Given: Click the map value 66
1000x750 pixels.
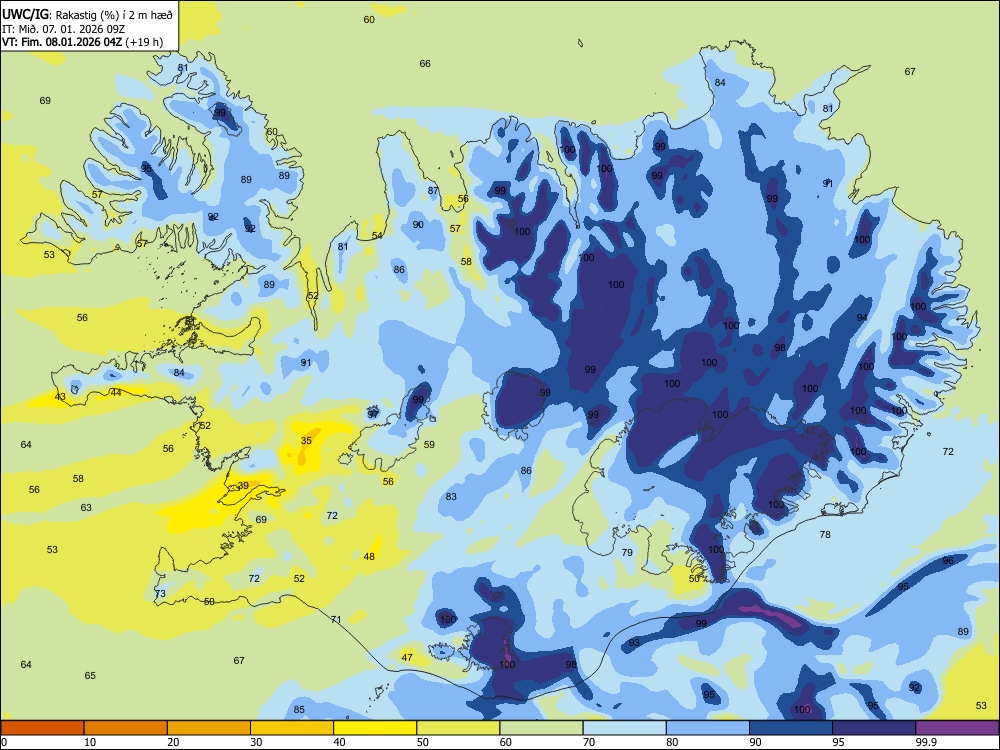Looking at the screenshot, I should tap(425, 64).
